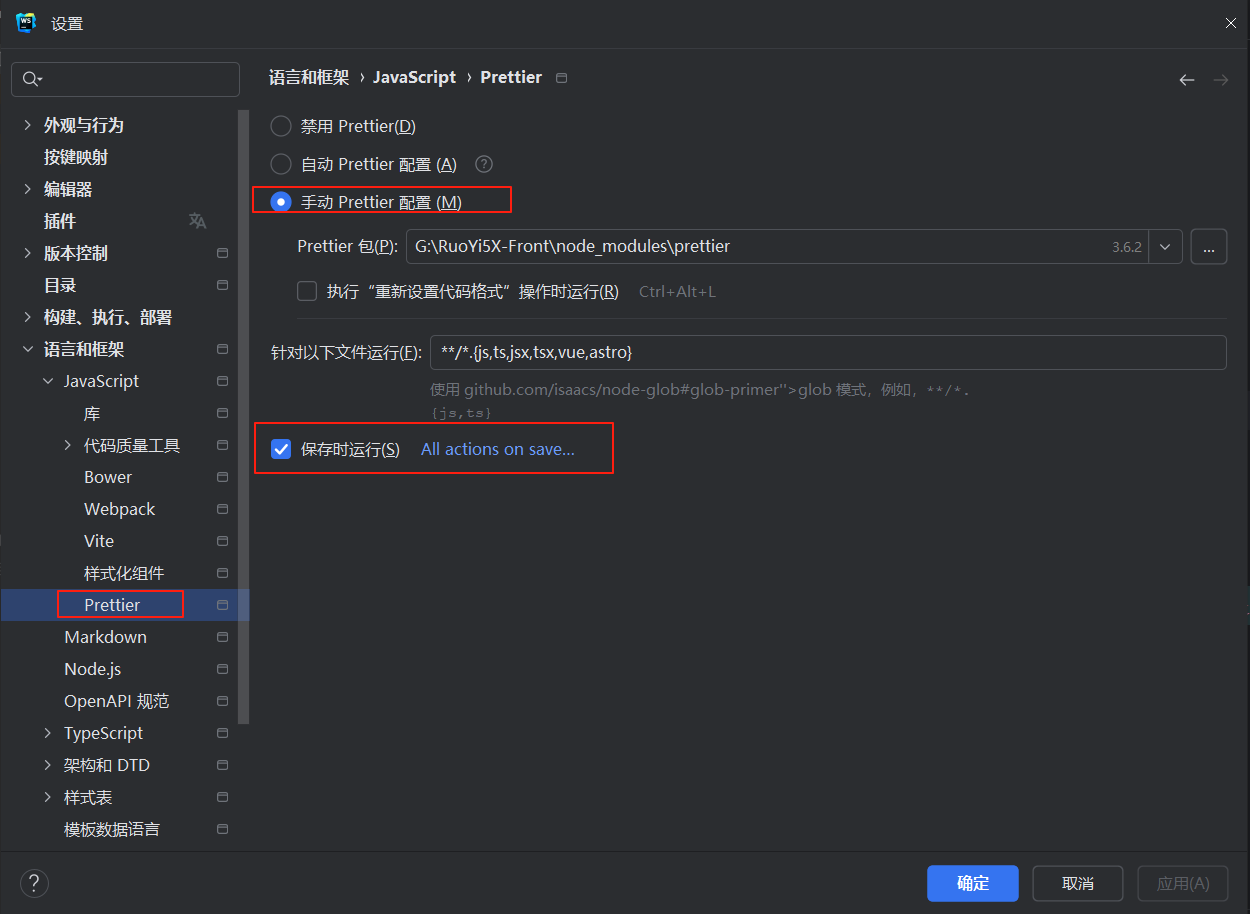This screenshot has height=914, width=1250.
Task: Click the project-level icon beside Bower
Action: click(x=223, y=477)
